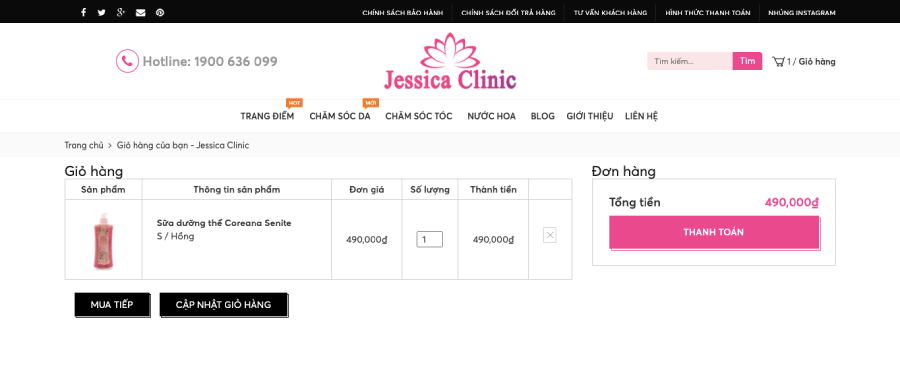Click the quantity input field
Screen dimensions: 900x387
[429, 239]
